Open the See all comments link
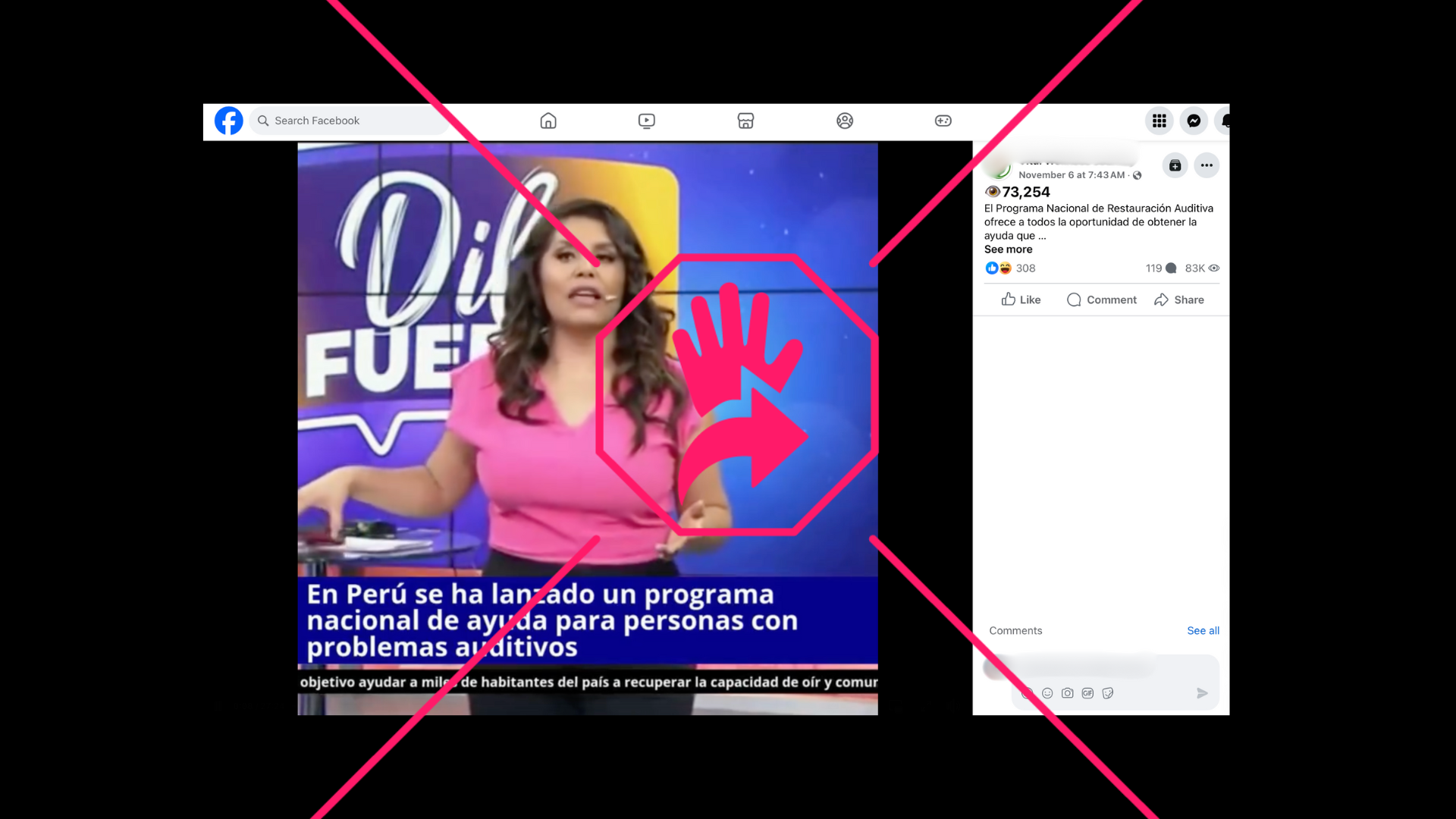The width and height of the screenshot is (1456, 819). point(1203,630)
